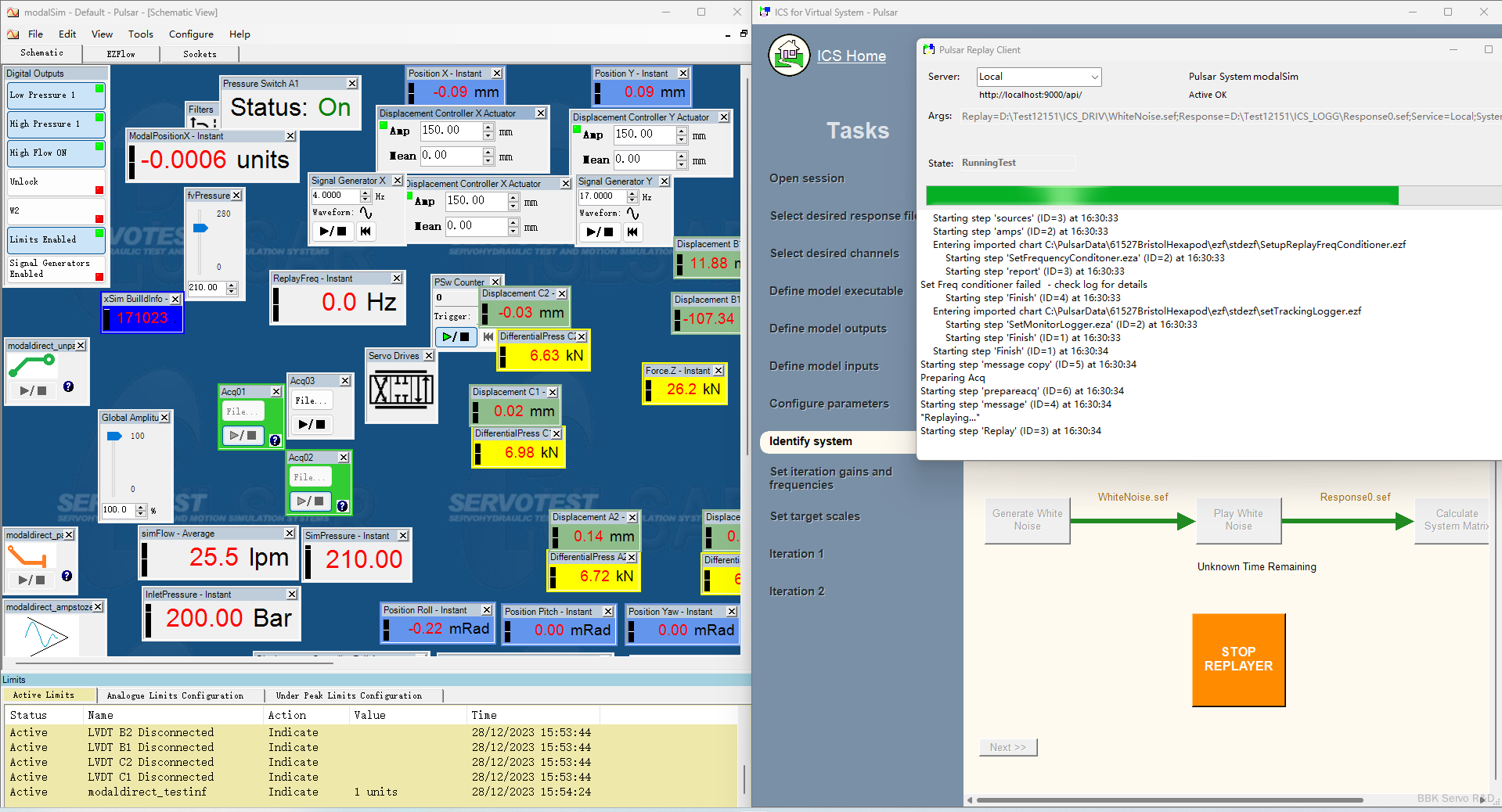The height and width of the screenshot is (812, 1502).
Task: Click the Acq01 File input field
Action: [243, 411]
